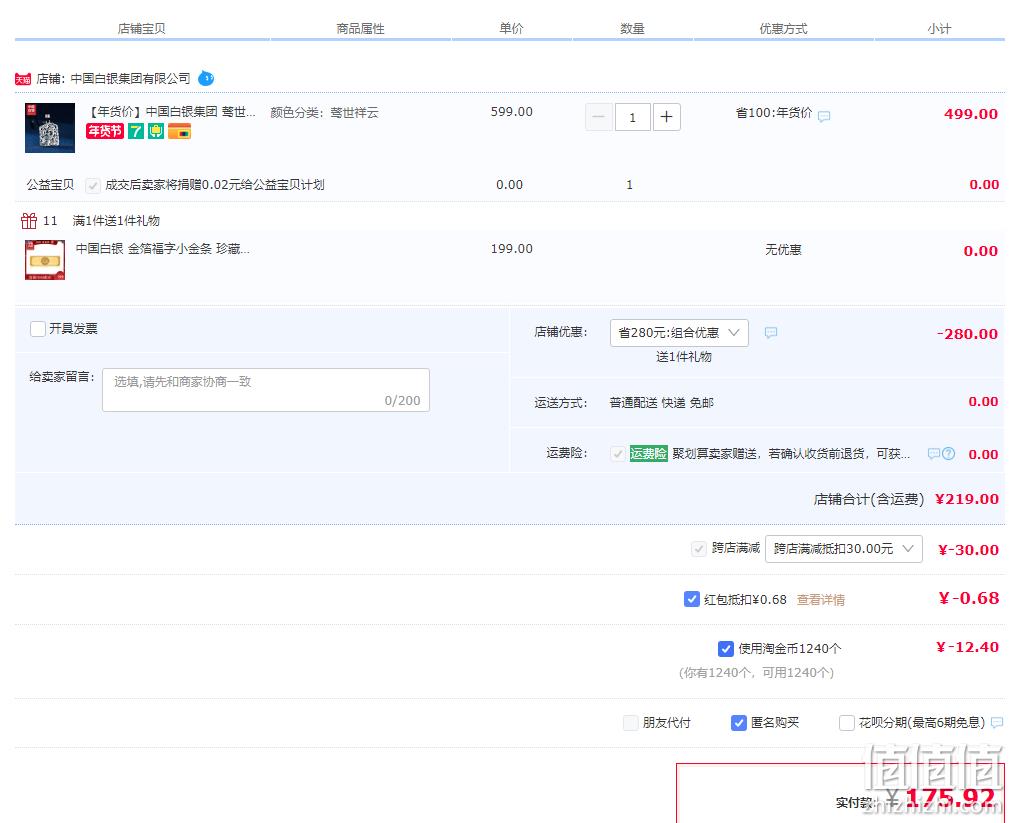Click the green shield guarantee badge
This screenshot has height=823, width=1012.
pyautogui.click(x=156, y=131)
